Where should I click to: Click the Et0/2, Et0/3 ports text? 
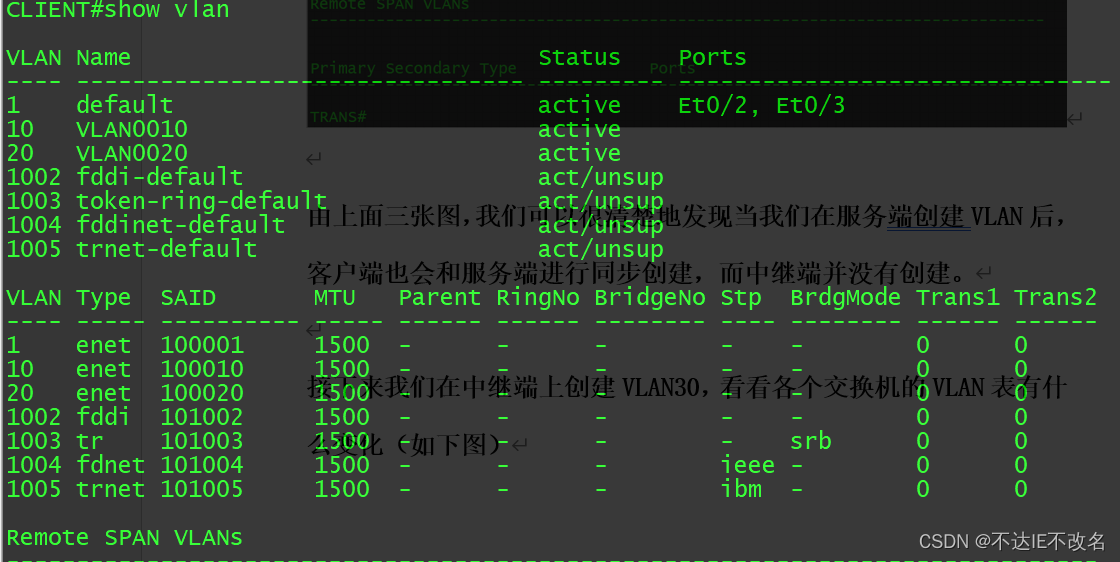(761, 106)
